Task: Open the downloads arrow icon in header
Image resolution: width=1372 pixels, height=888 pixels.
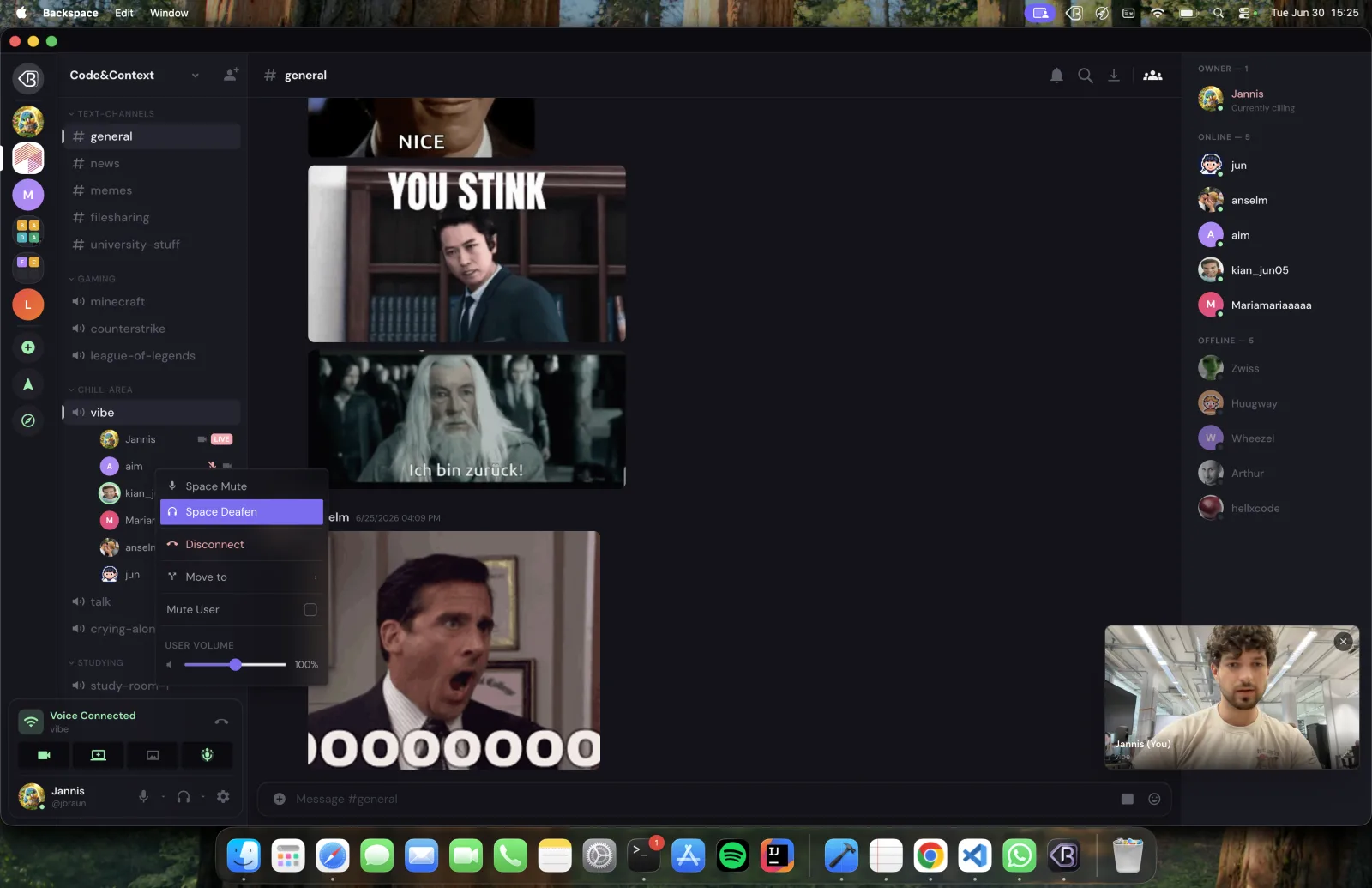Action: pyautogui.click(x=1114, y=76)
